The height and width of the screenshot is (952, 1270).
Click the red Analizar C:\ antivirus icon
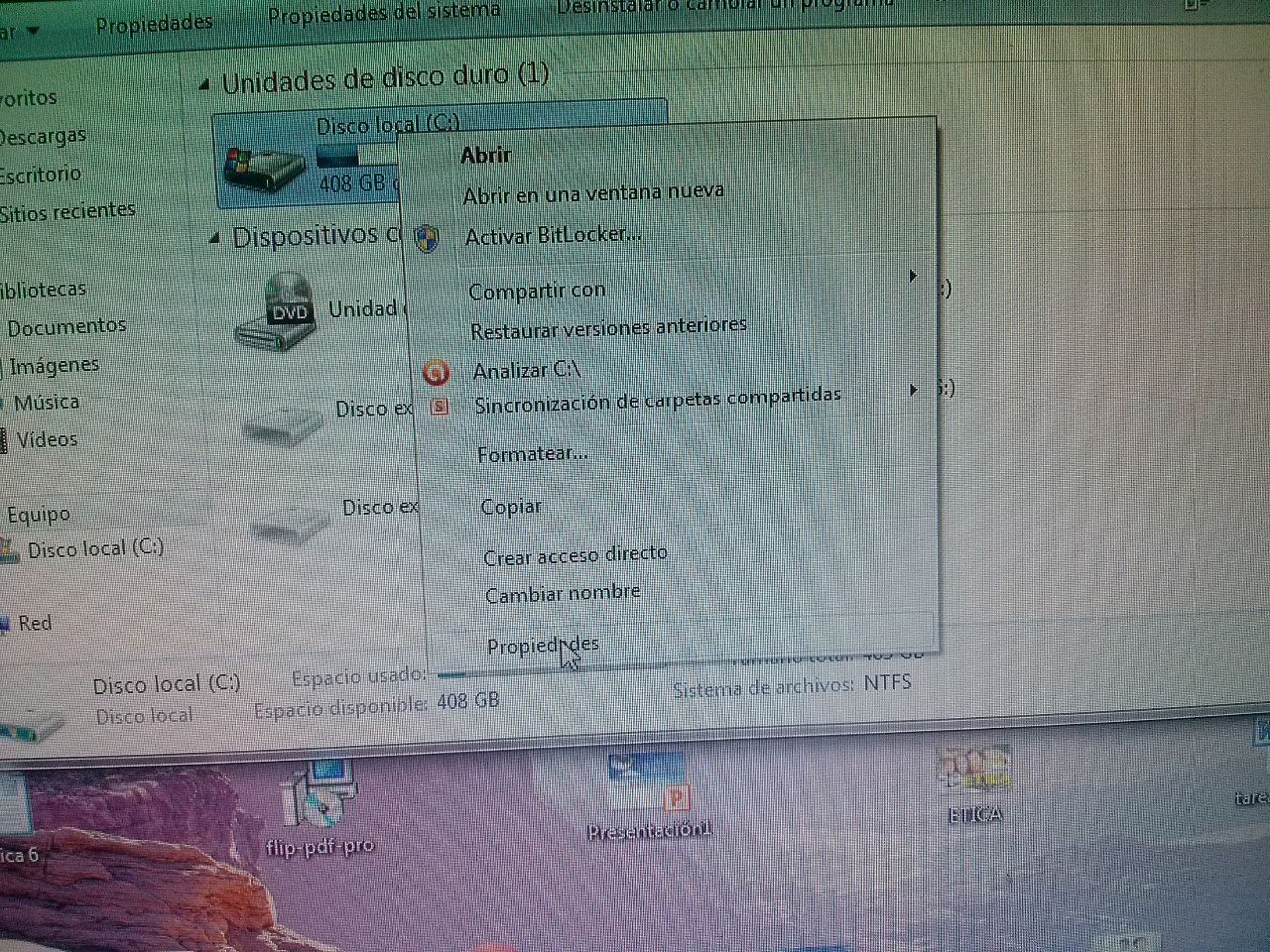click(x=436, y=373)
